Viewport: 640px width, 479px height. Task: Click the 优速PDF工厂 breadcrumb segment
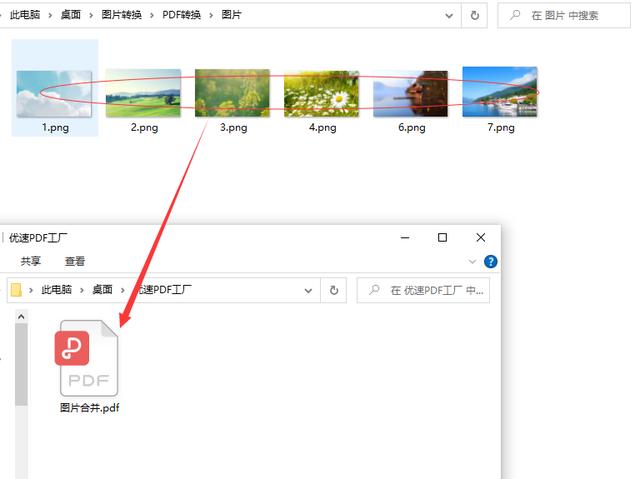pos(162,290)
